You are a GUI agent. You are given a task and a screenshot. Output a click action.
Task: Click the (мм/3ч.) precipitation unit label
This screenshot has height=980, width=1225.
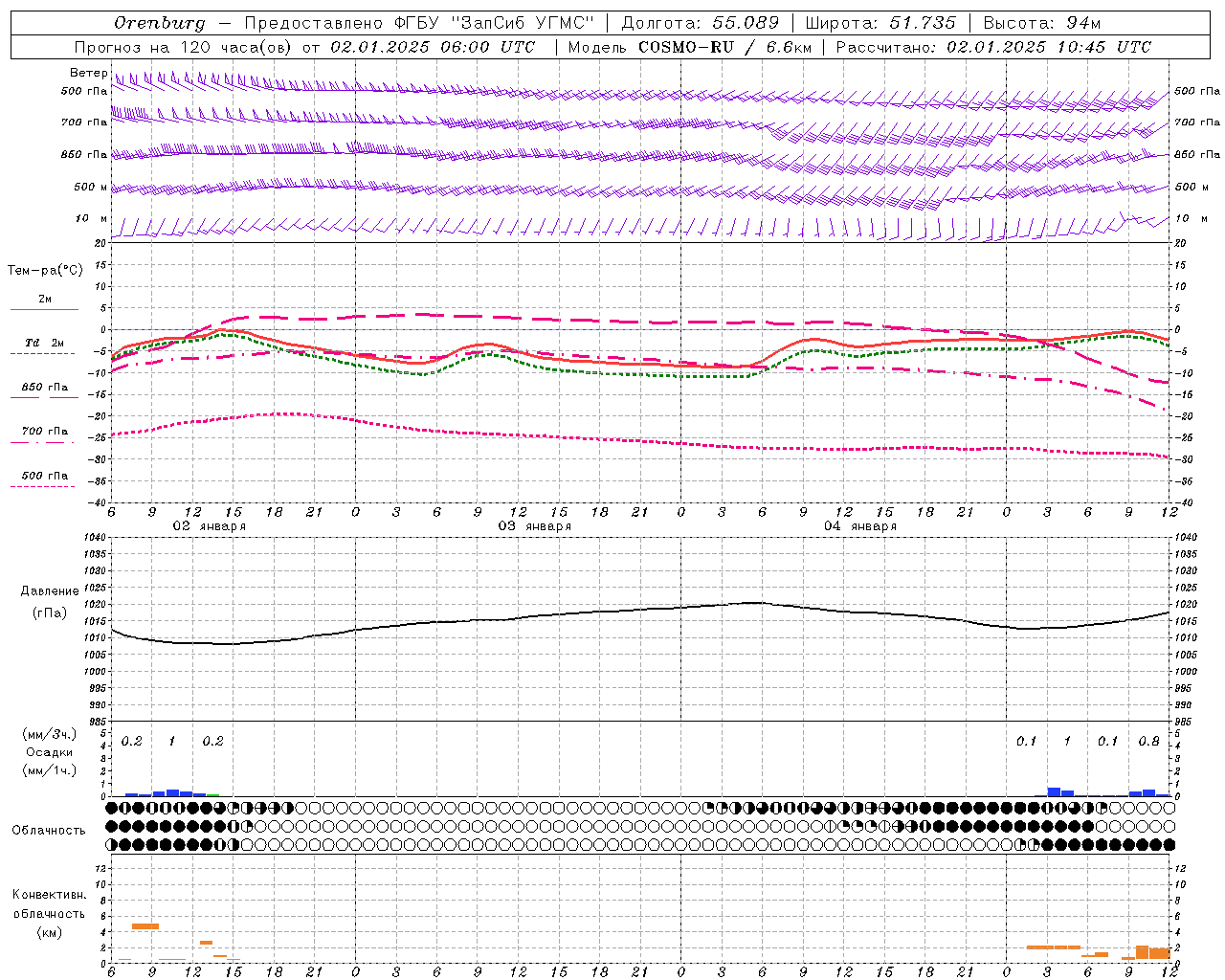51,734
